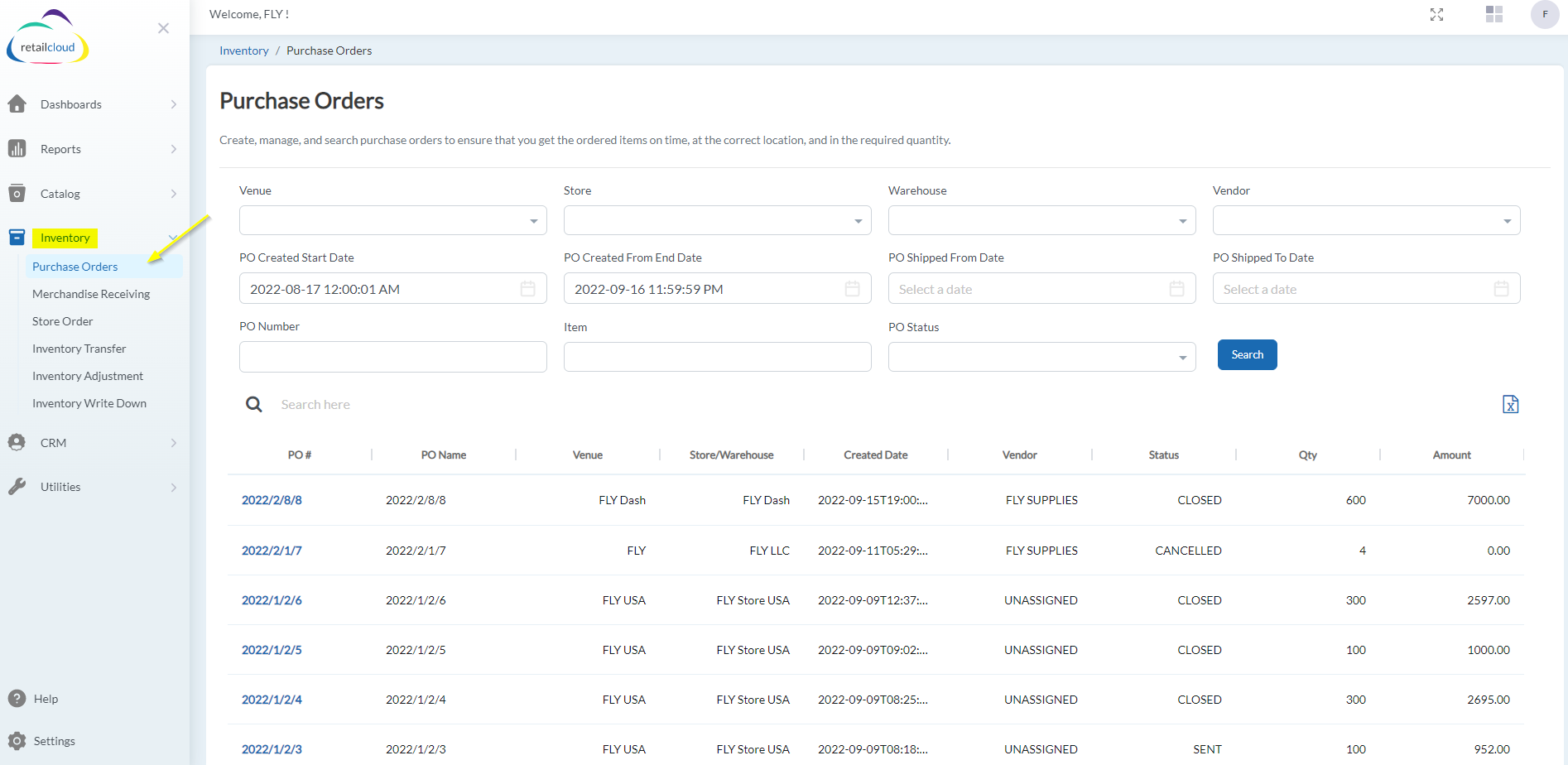Collapse the Inventory section in the sidebar

(x=172, y=237)
